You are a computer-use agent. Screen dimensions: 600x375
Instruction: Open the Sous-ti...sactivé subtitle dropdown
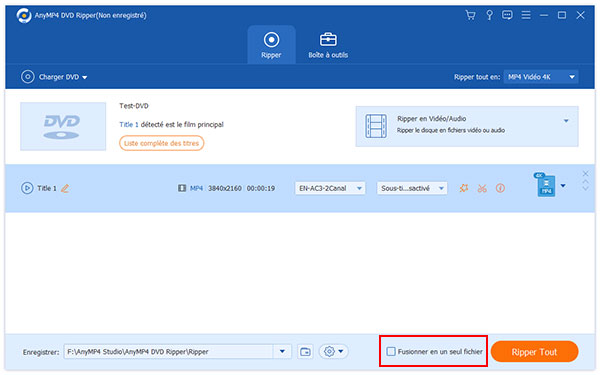pos(412,188)
